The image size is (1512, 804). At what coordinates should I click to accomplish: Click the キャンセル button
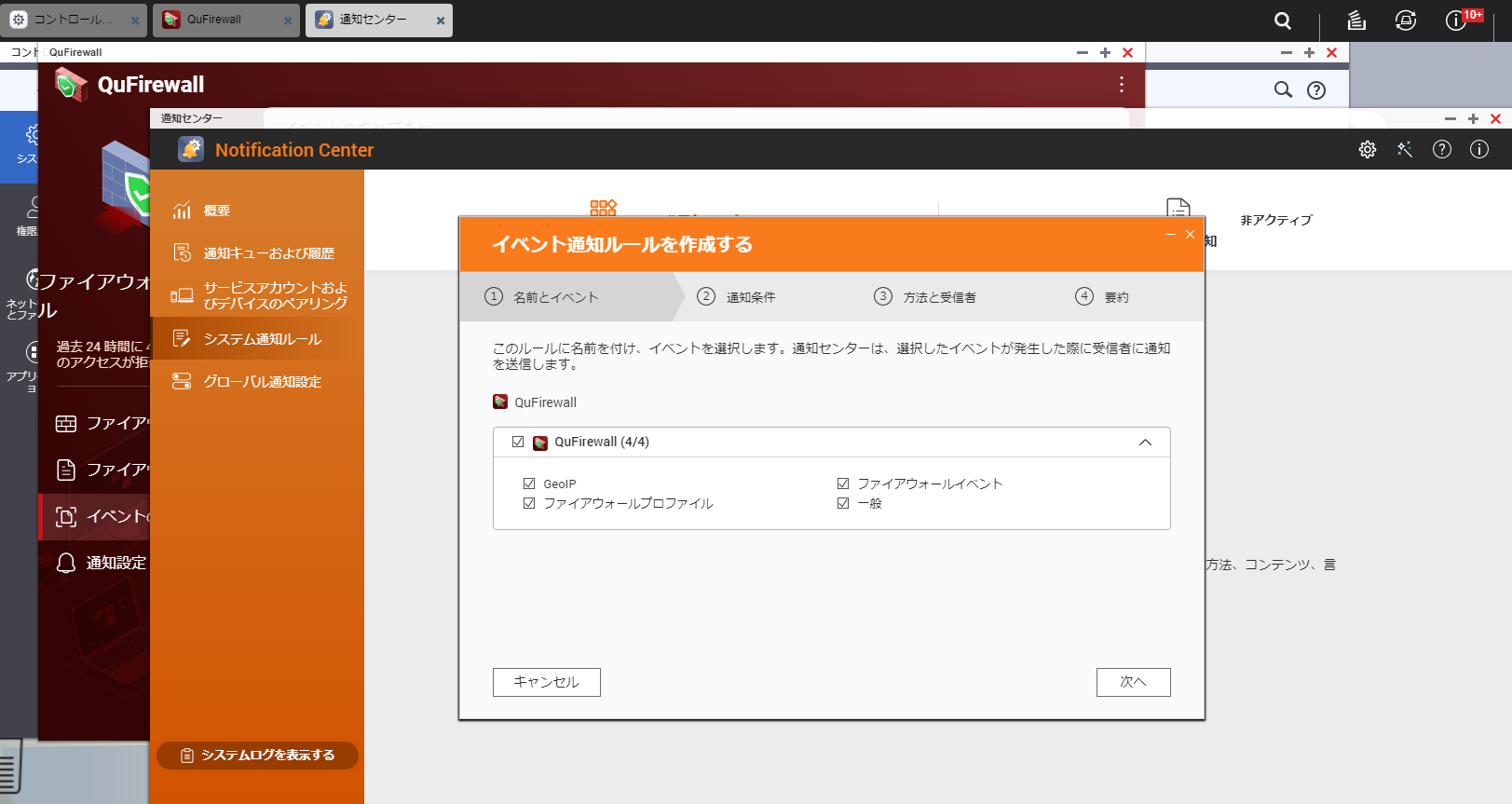[x=547, y=682]
